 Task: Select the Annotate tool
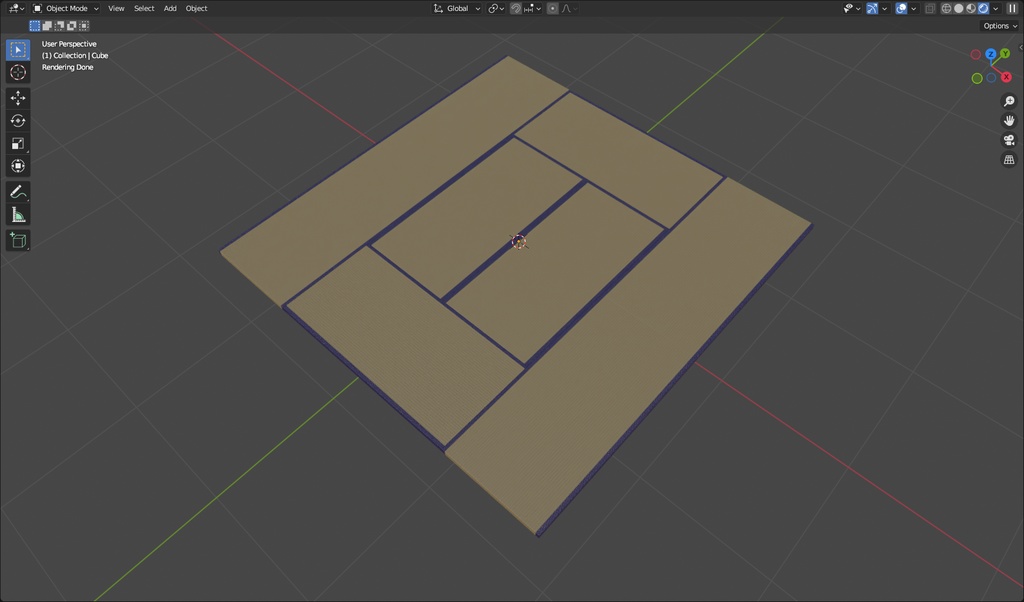[18, 192]
